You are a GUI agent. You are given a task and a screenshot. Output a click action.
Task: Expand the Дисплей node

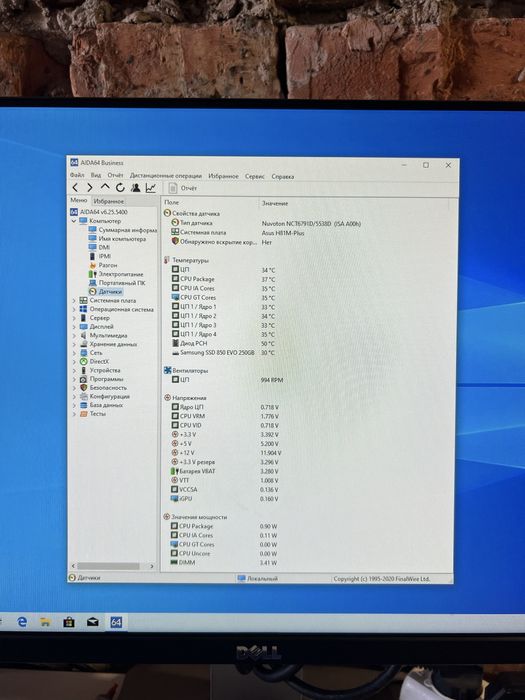click(x=74, y=327)
